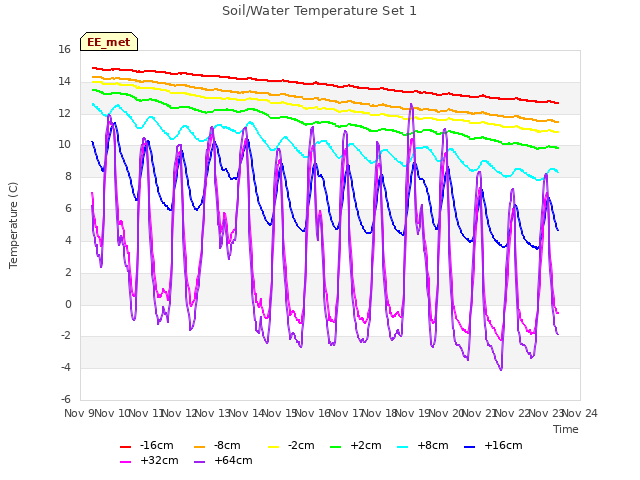Select the +16cm legend label

coord(503,445)
